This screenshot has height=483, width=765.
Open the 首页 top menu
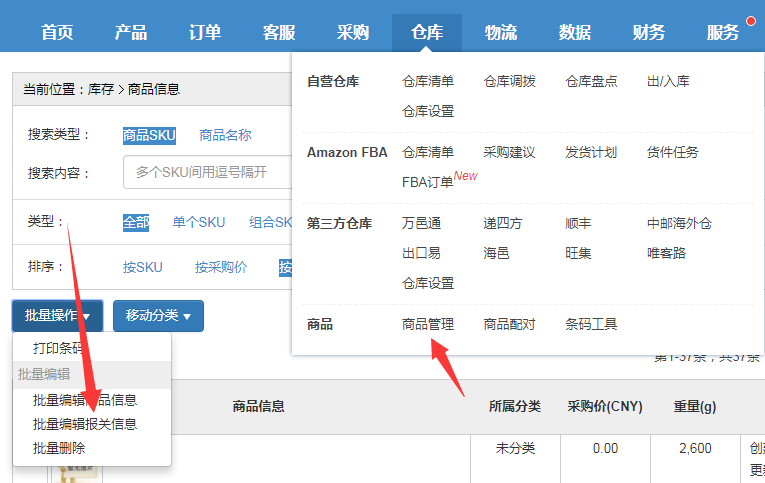click(57, 33)
